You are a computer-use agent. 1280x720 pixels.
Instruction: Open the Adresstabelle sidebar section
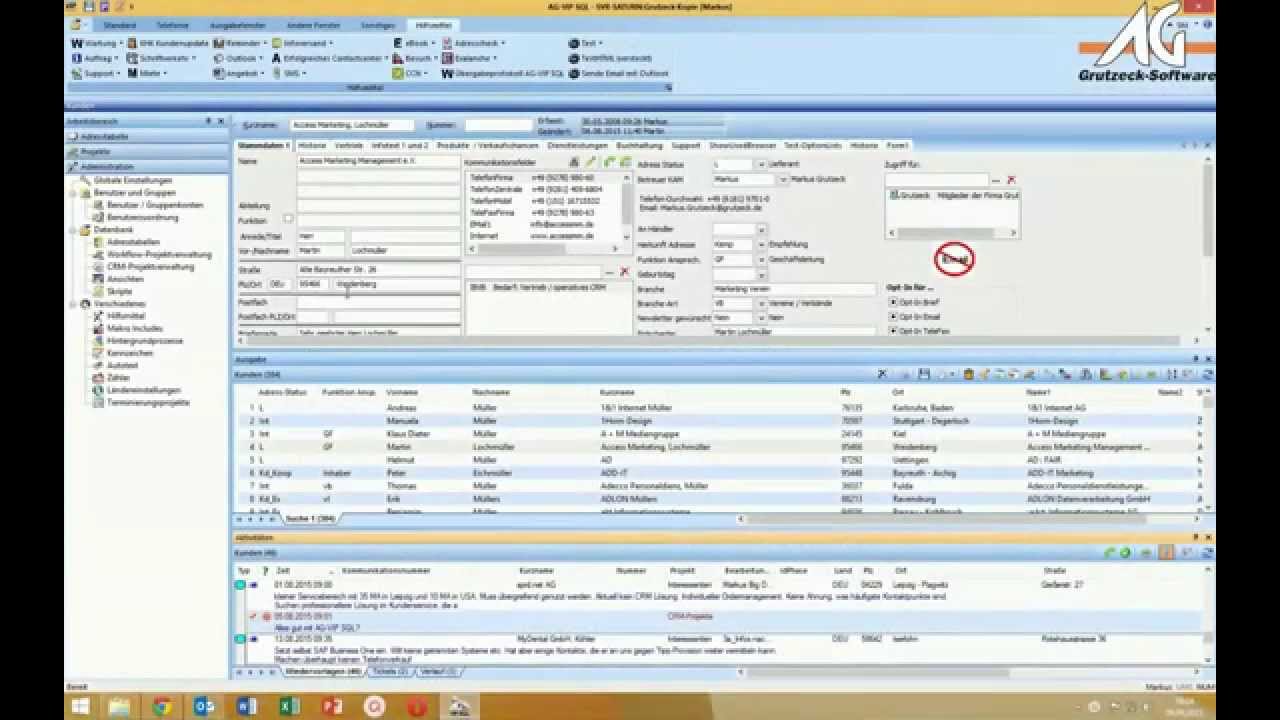point(148,136)
